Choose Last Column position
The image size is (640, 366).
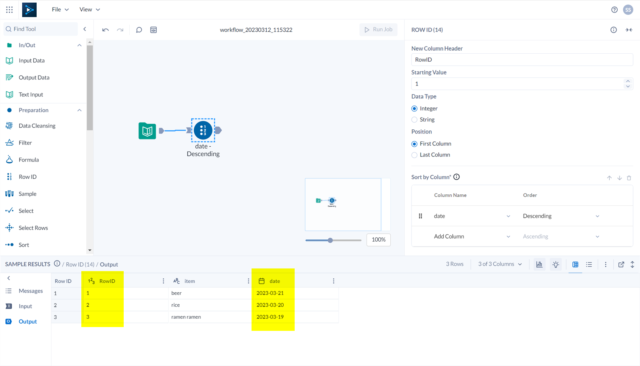click(x=414, y=155)
